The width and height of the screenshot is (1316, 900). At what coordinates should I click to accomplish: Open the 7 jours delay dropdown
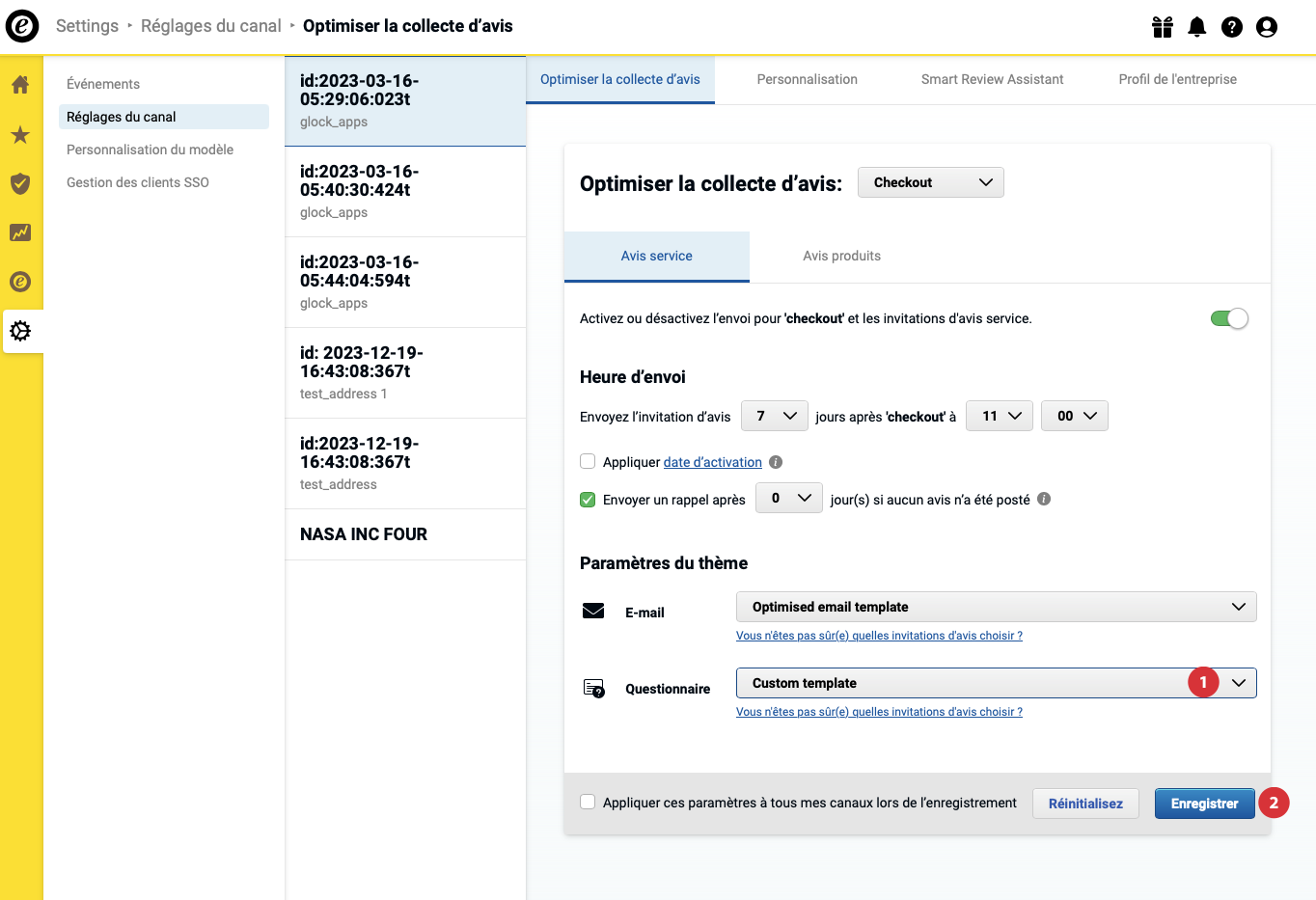tap(775, 416)
